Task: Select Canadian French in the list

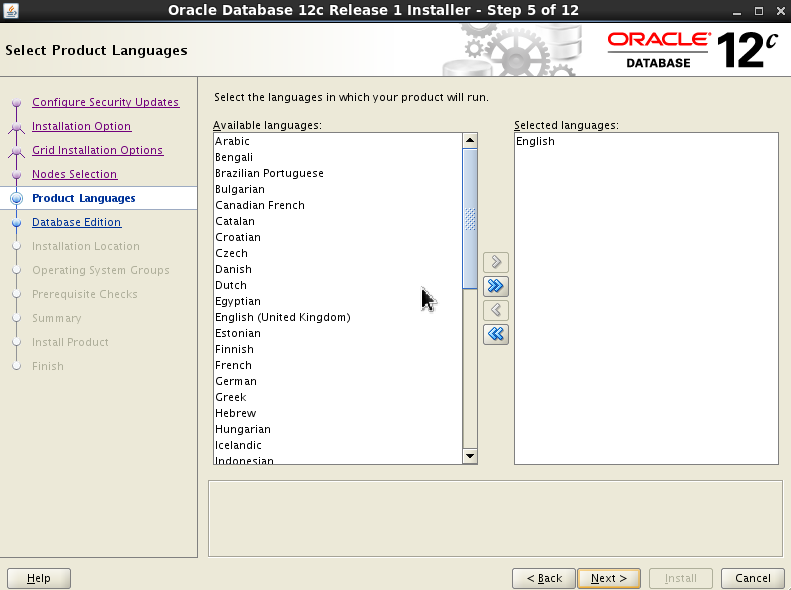Action: click(337, 205)
